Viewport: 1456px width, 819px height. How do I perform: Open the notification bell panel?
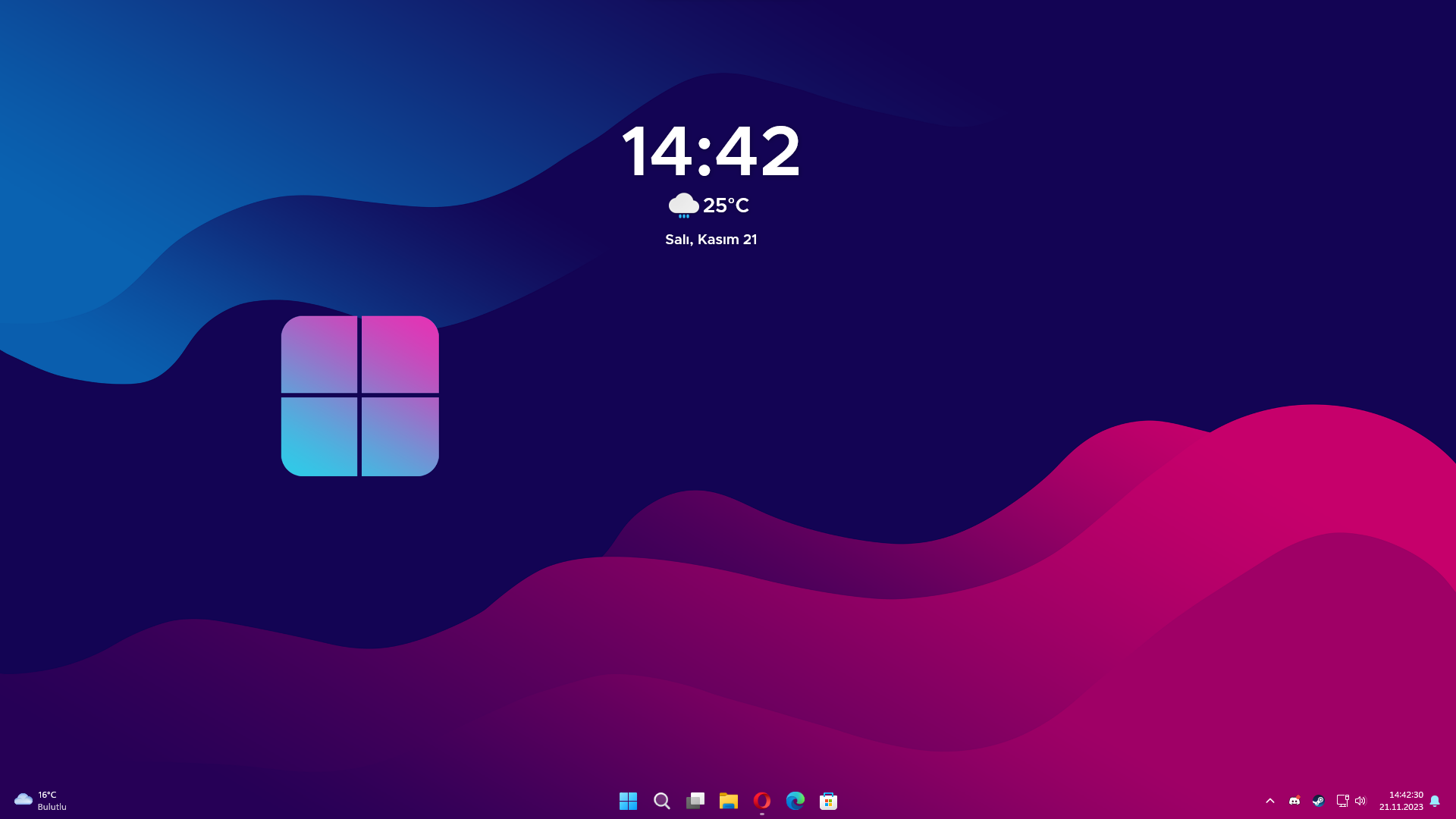[1435, 801]
